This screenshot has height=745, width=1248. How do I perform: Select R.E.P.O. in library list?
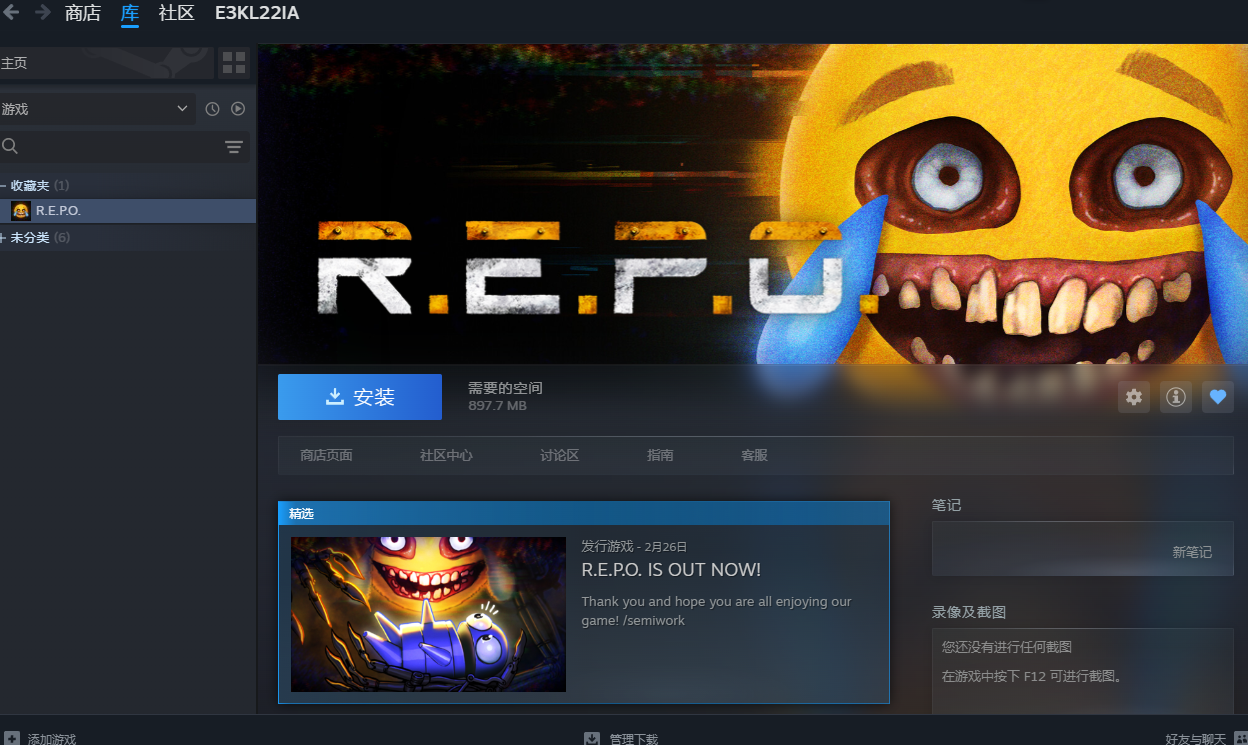[128, 211]
